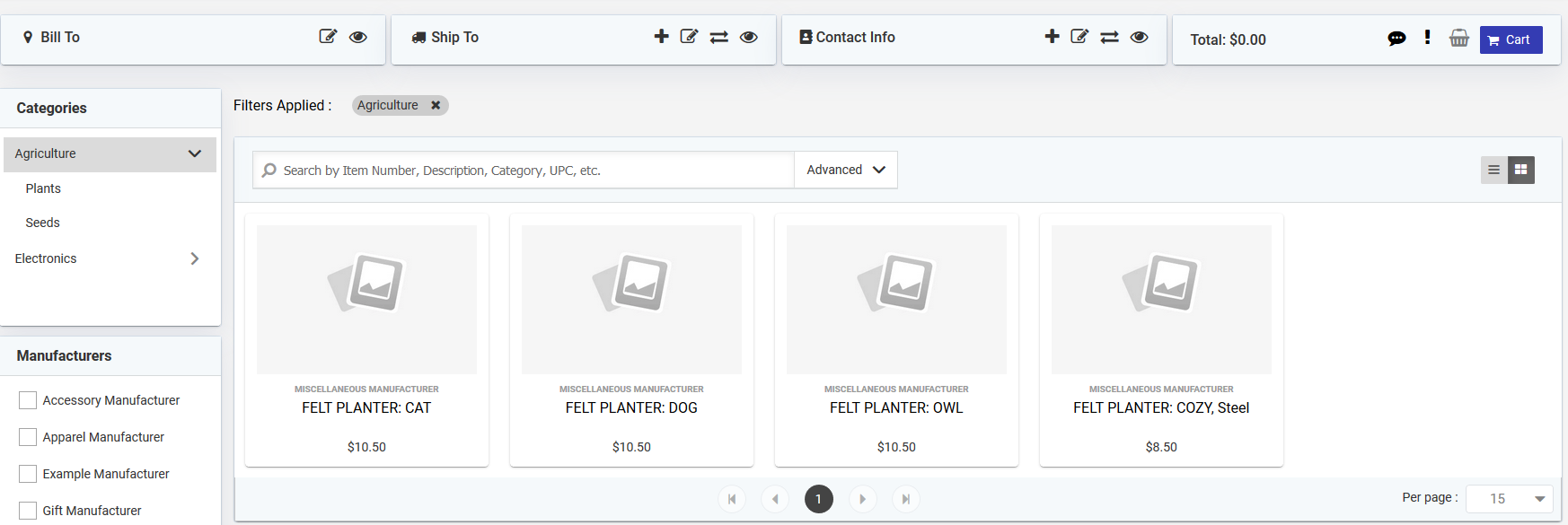Check the Accessory Manufacturer checkbox
Screen dimensions: 1568x525
[x=28, y=400]
